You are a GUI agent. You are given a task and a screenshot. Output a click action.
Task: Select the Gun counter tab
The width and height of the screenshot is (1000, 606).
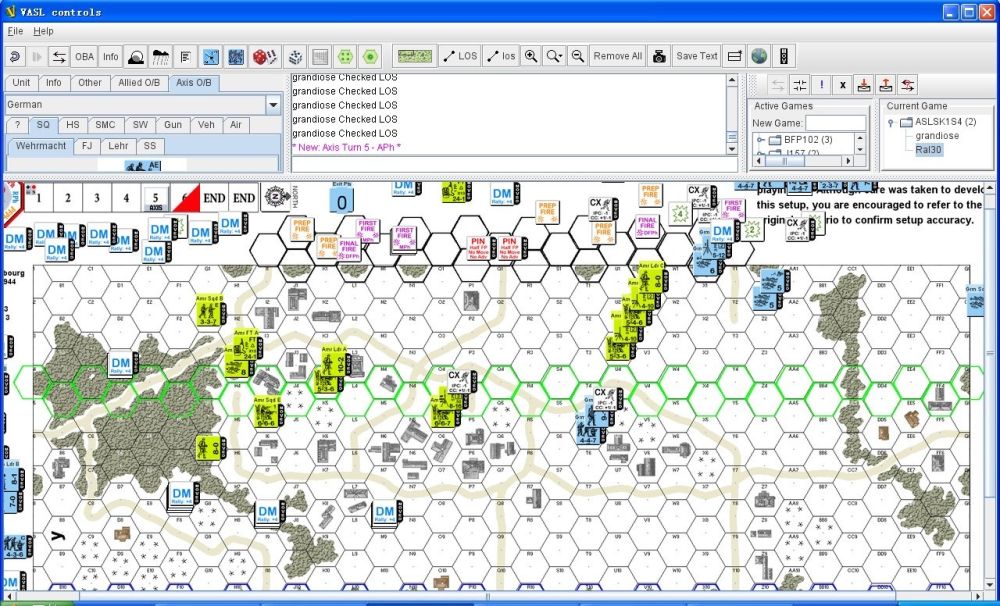pyautogui.click(x=173, y=125)
